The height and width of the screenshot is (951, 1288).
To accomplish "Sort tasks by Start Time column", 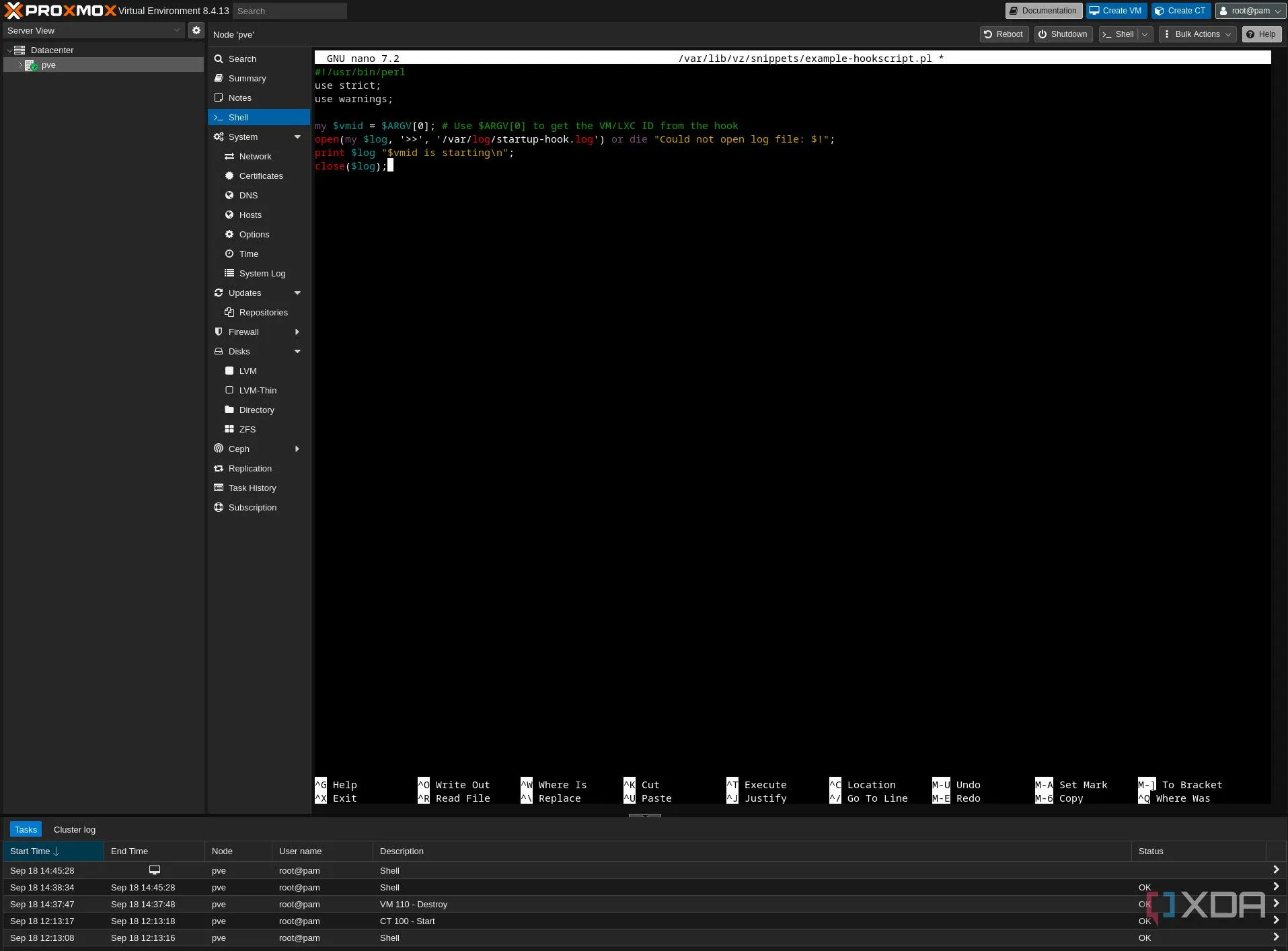I will pyautogui.click(x=30, y=851).
